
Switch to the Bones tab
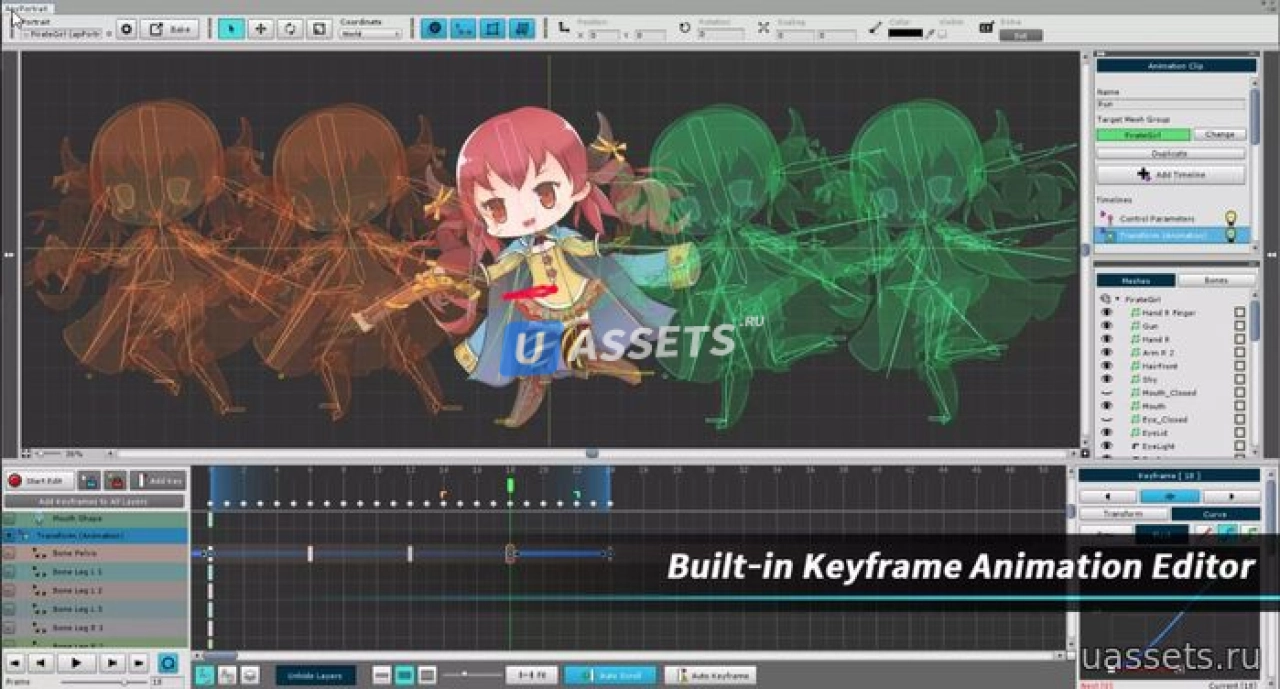pyautogui.click(x=1215, y=281)
